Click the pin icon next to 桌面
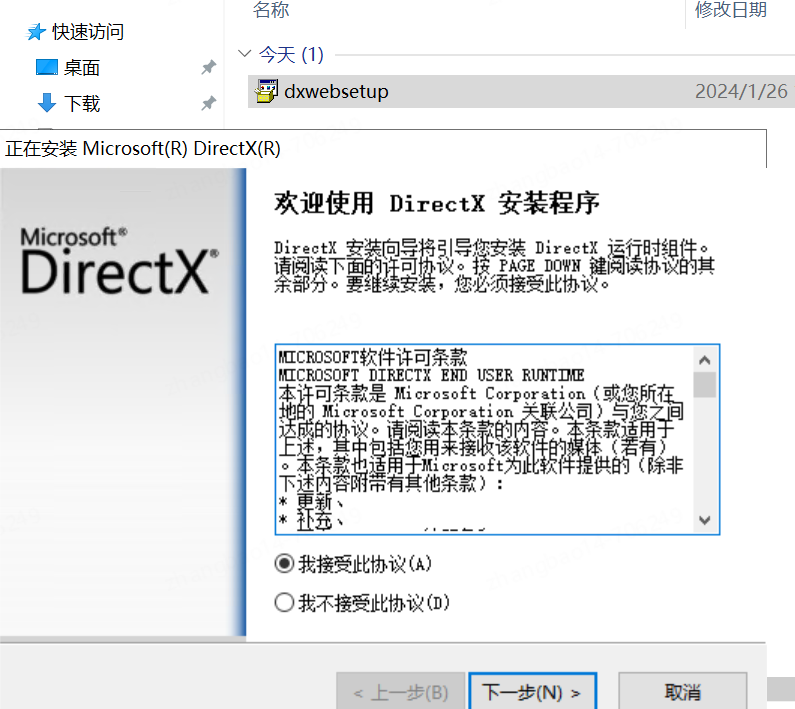Image resolution: width=795 pixels, height=709 pixels. pyautogui.click(x=208, y=67)
